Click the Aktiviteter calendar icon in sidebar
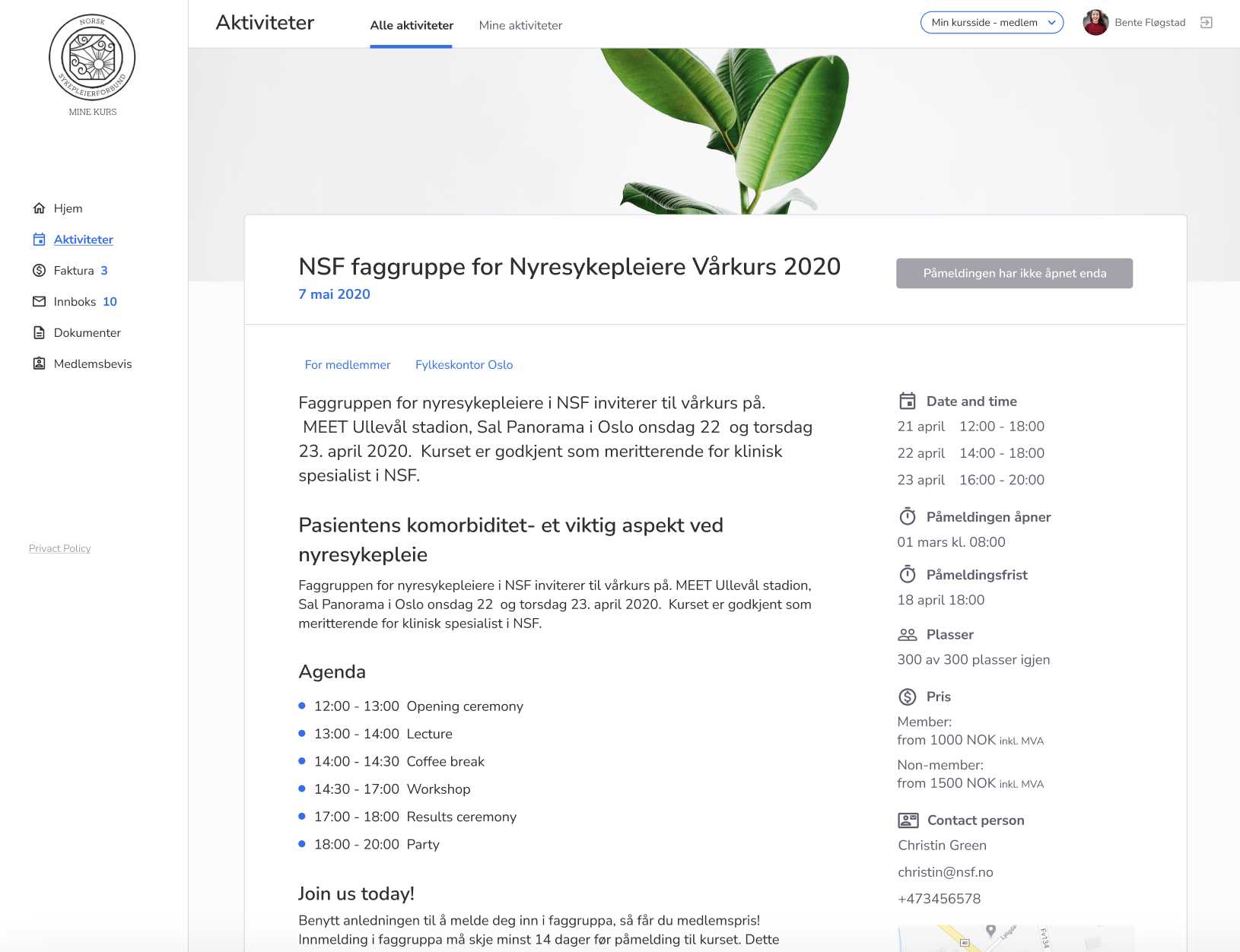Viewport: 1240px width, 952px height. coord(40,240)
